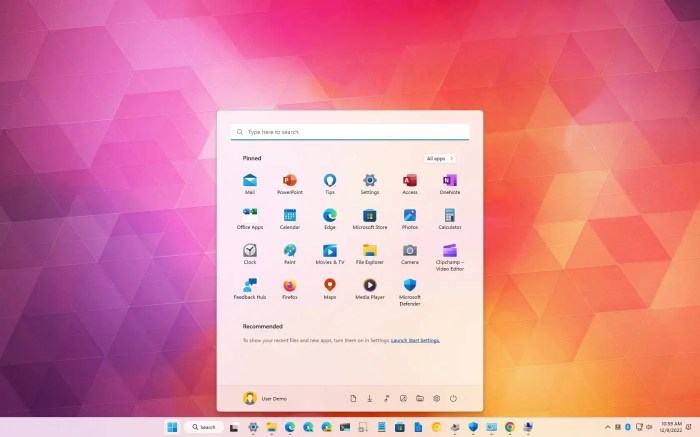Image resolution: width=700 pixels, height=437 pixels.
Task: Open Music folder shortcut in Start footer
Action: click(x=387, y=399)
